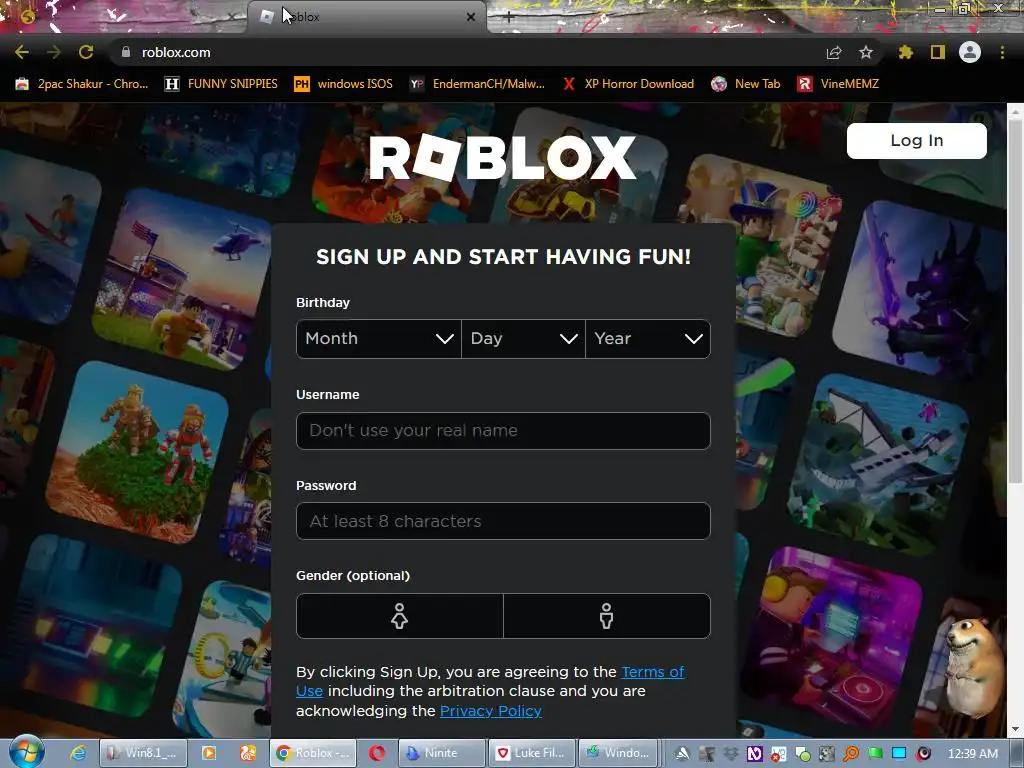1024x768 pixels.
Task: Switch to the Luke Fil... taskbar window
Action: [x=532, y=753]
